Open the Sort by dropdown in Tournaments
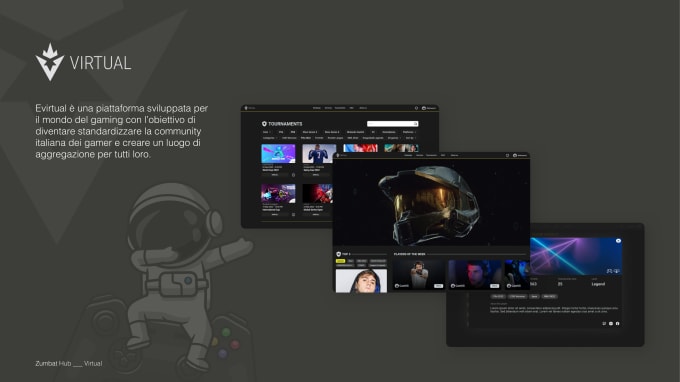The image size is (680, 382). (x=410, y=138)
